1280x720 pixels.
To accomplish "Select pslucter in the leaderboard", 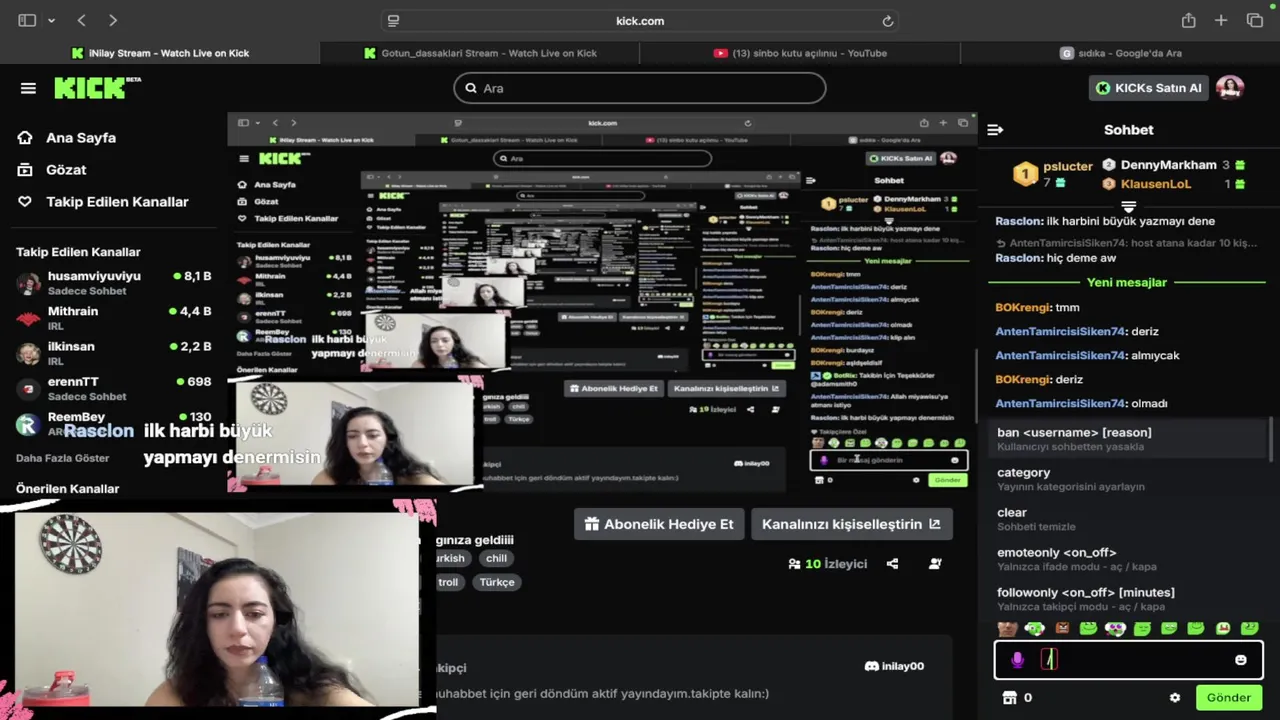I will pos(1068,166).
